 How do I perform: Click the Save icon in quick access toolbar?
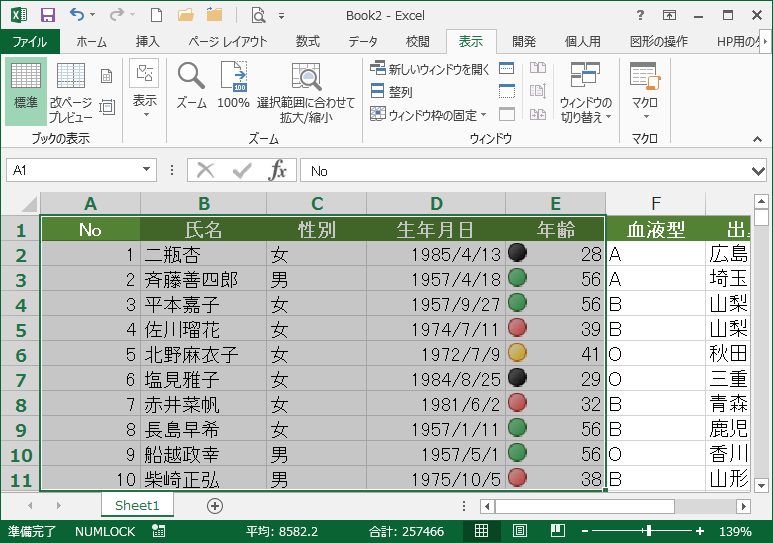coord(48,15)
